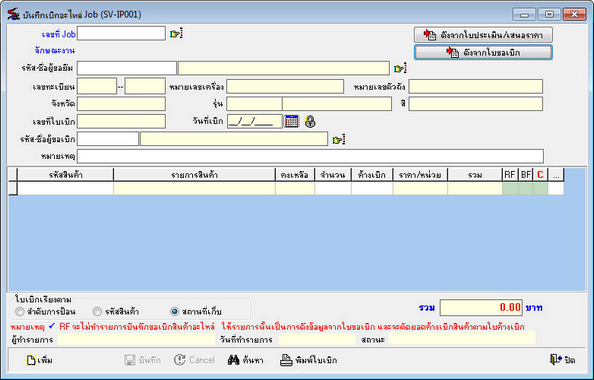Click the red C column header
This screenshot has height=380, width=594.
click(540, 175)
